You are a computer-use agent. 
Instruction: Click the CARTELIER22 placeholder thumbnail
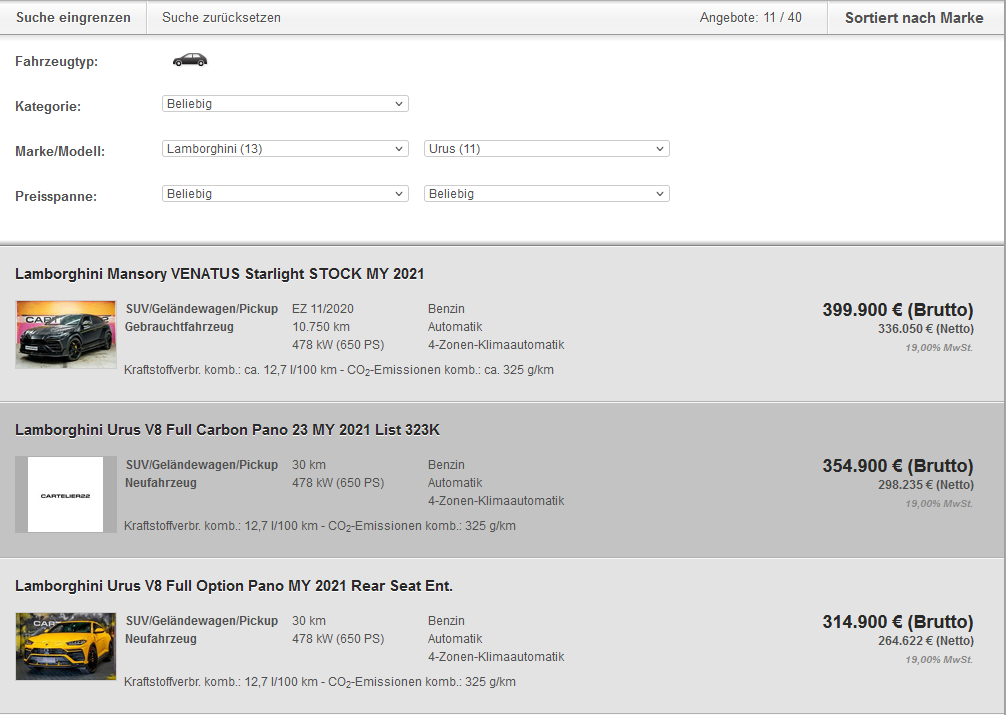tap(65, 494)
